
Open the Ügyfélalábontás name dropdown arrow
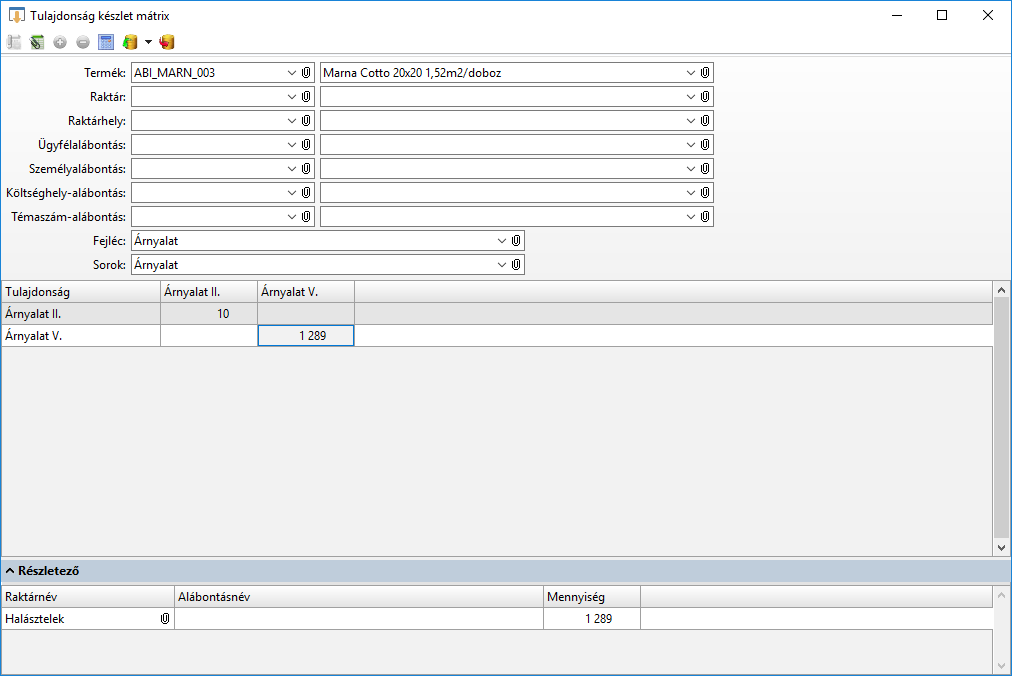point(691,145)
